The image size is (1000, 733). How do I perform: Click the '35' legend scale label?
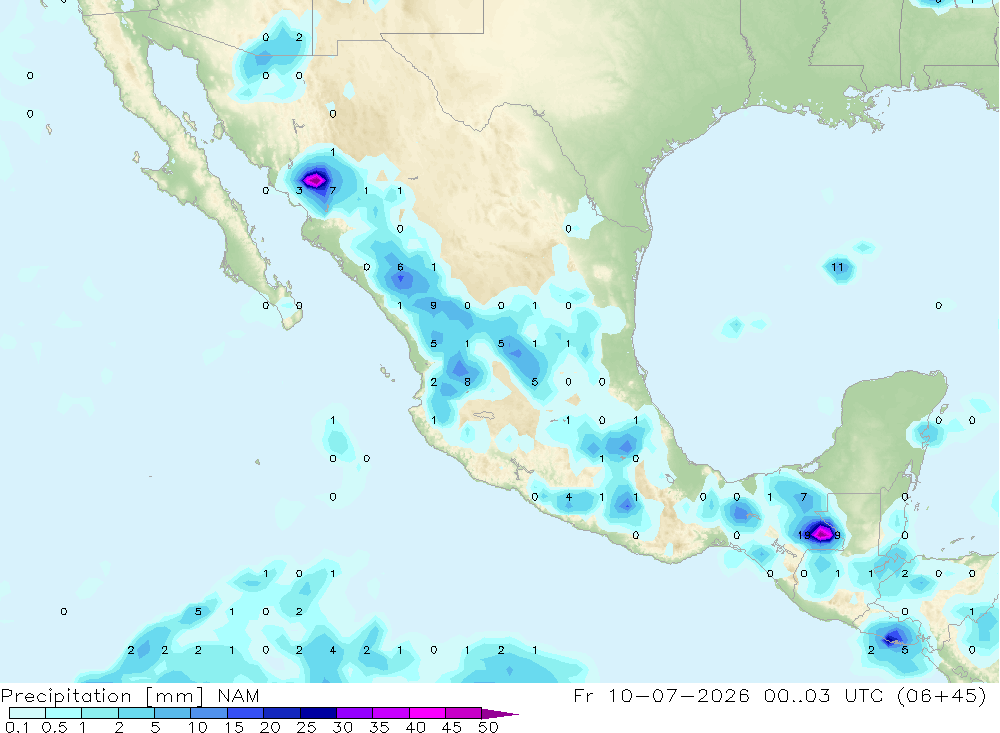point(379,727)
